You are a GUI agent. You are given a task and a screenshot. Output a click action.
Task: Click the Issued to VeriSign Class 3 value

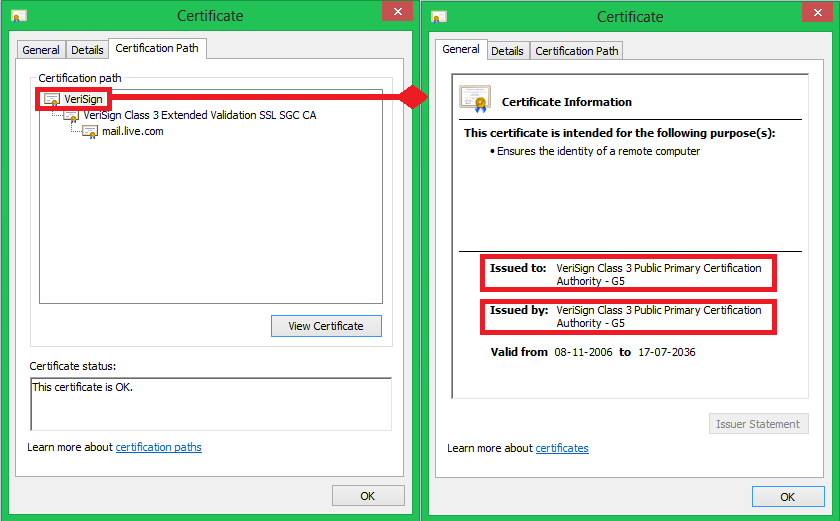click(659, 275)
